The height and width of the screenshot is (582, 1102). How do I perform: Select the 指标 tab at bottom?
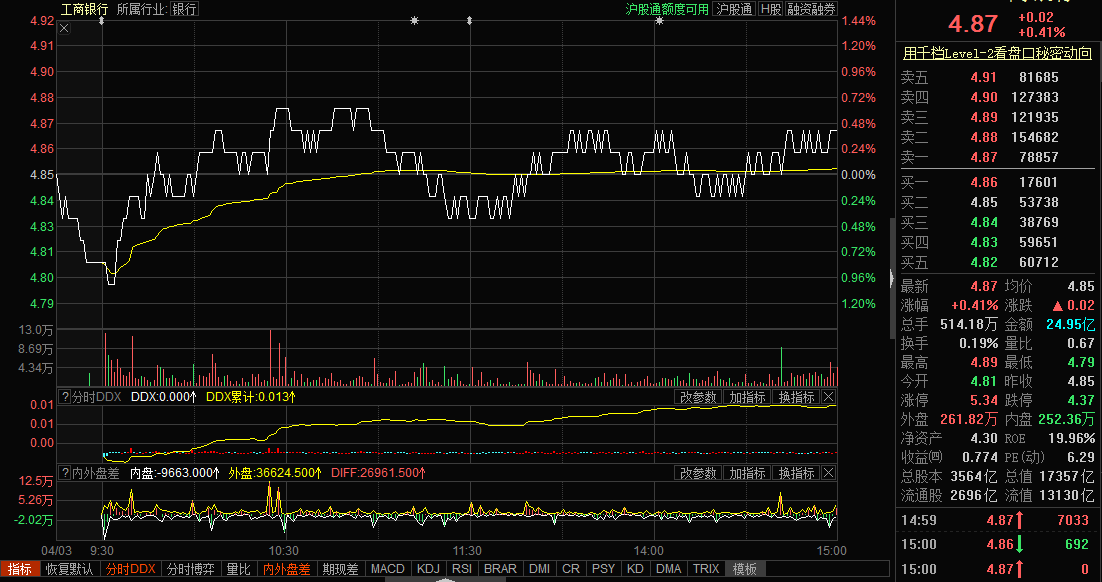(20, 569)
